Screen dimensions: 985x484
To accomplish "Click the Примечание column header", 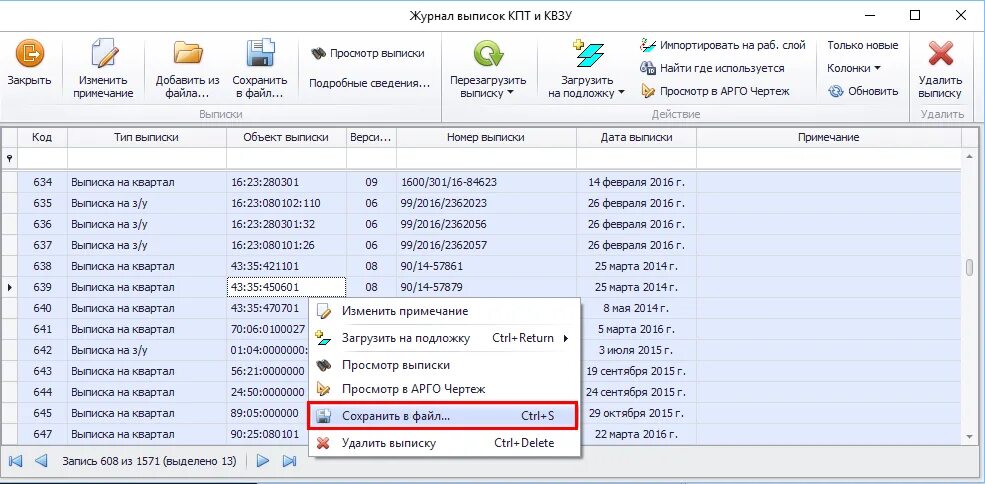I will pos(829,137).
